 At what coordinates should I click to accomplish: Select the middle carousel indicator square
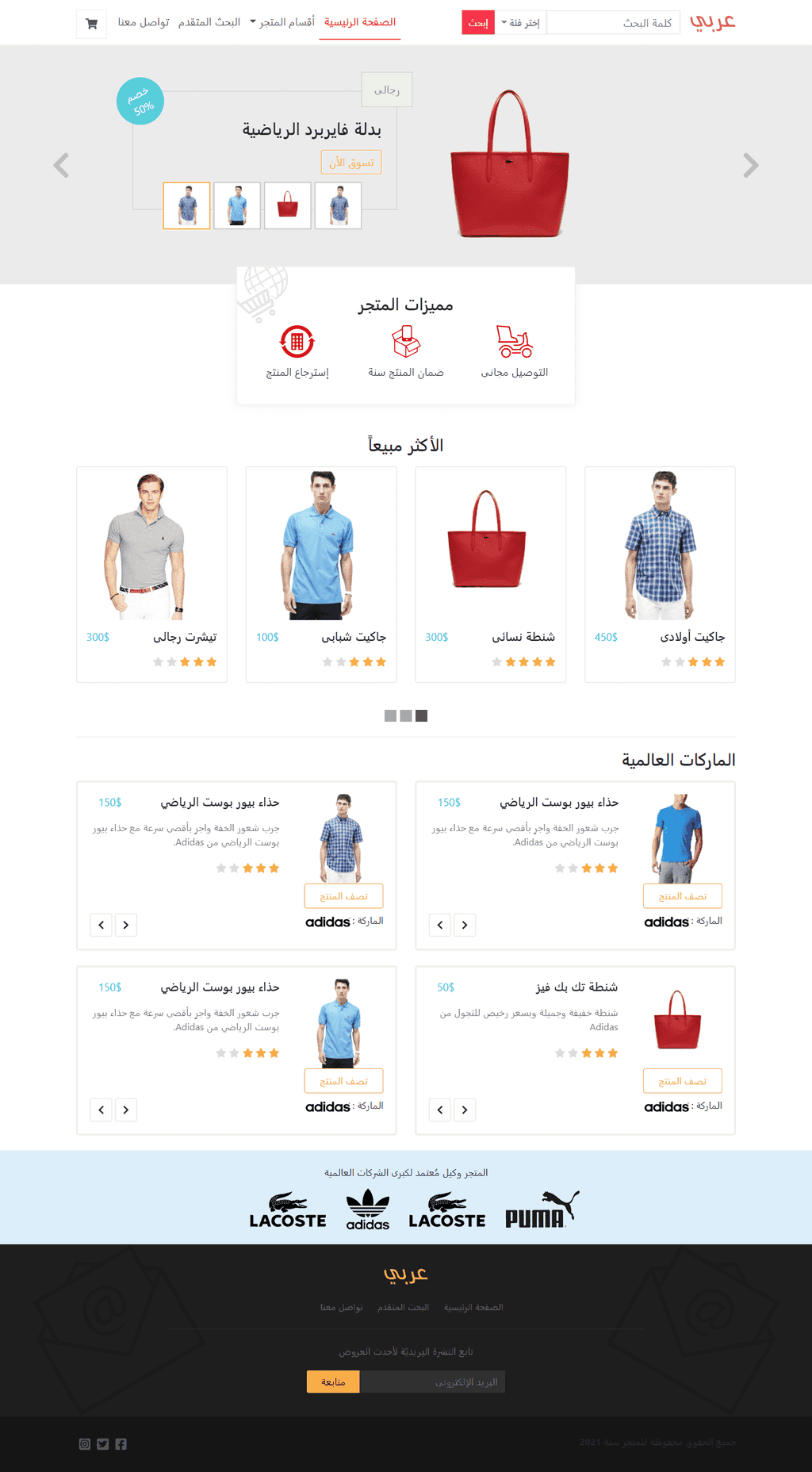click(406, 716)
